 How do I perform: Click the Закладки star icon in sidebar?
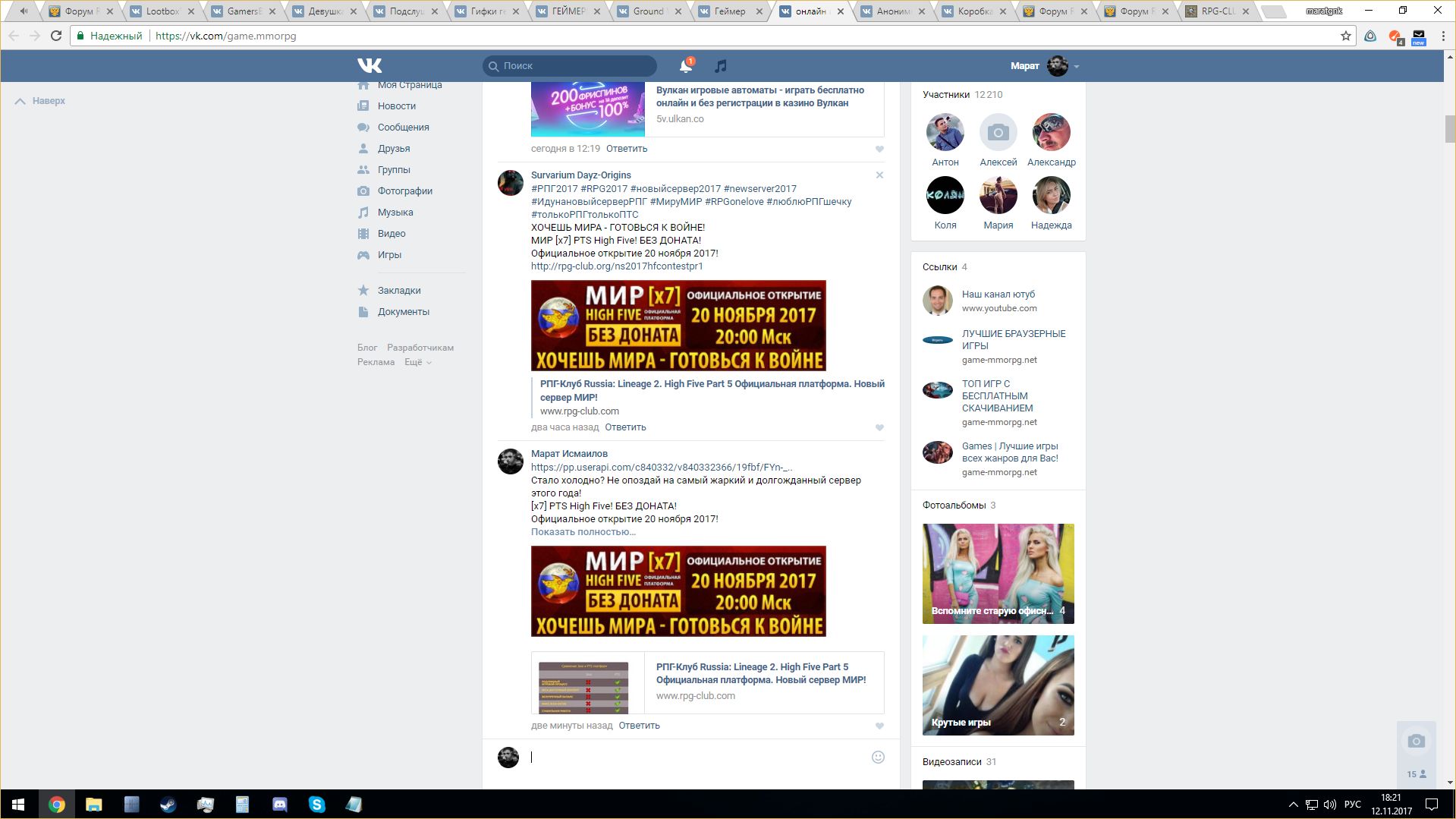pos(363,291)
